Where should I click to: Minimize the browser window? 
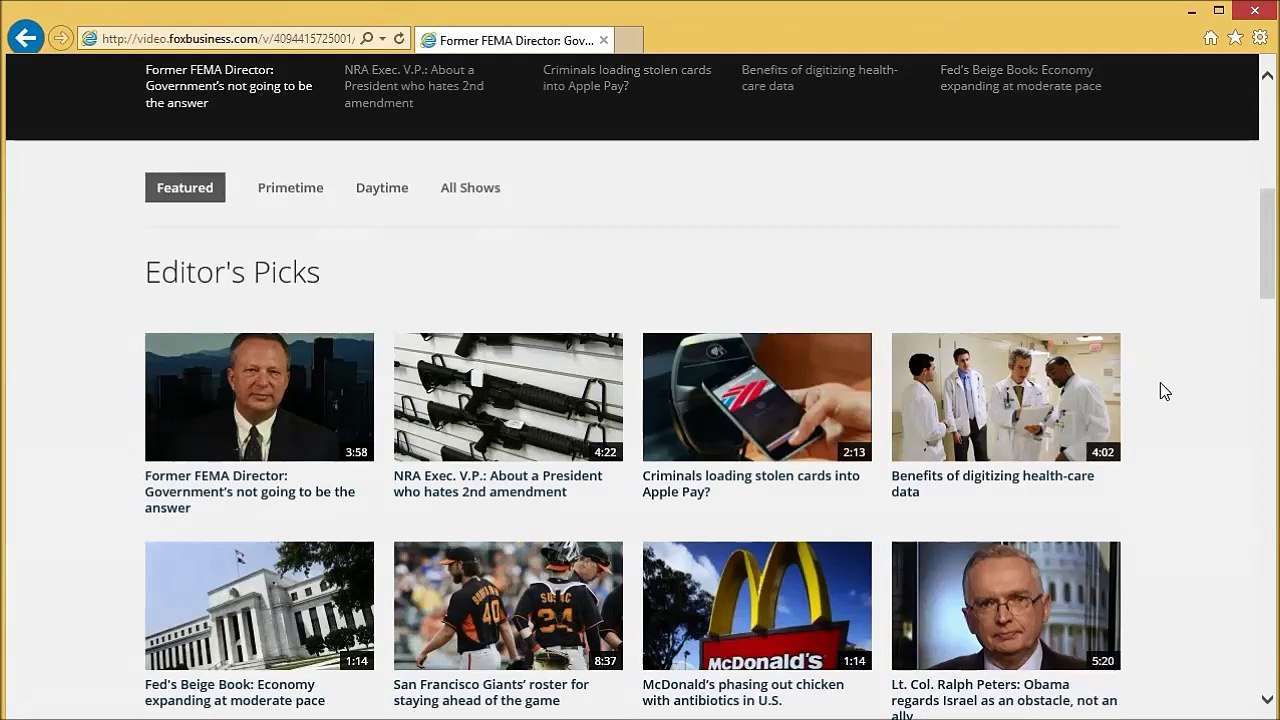[x=1191, y=11]
